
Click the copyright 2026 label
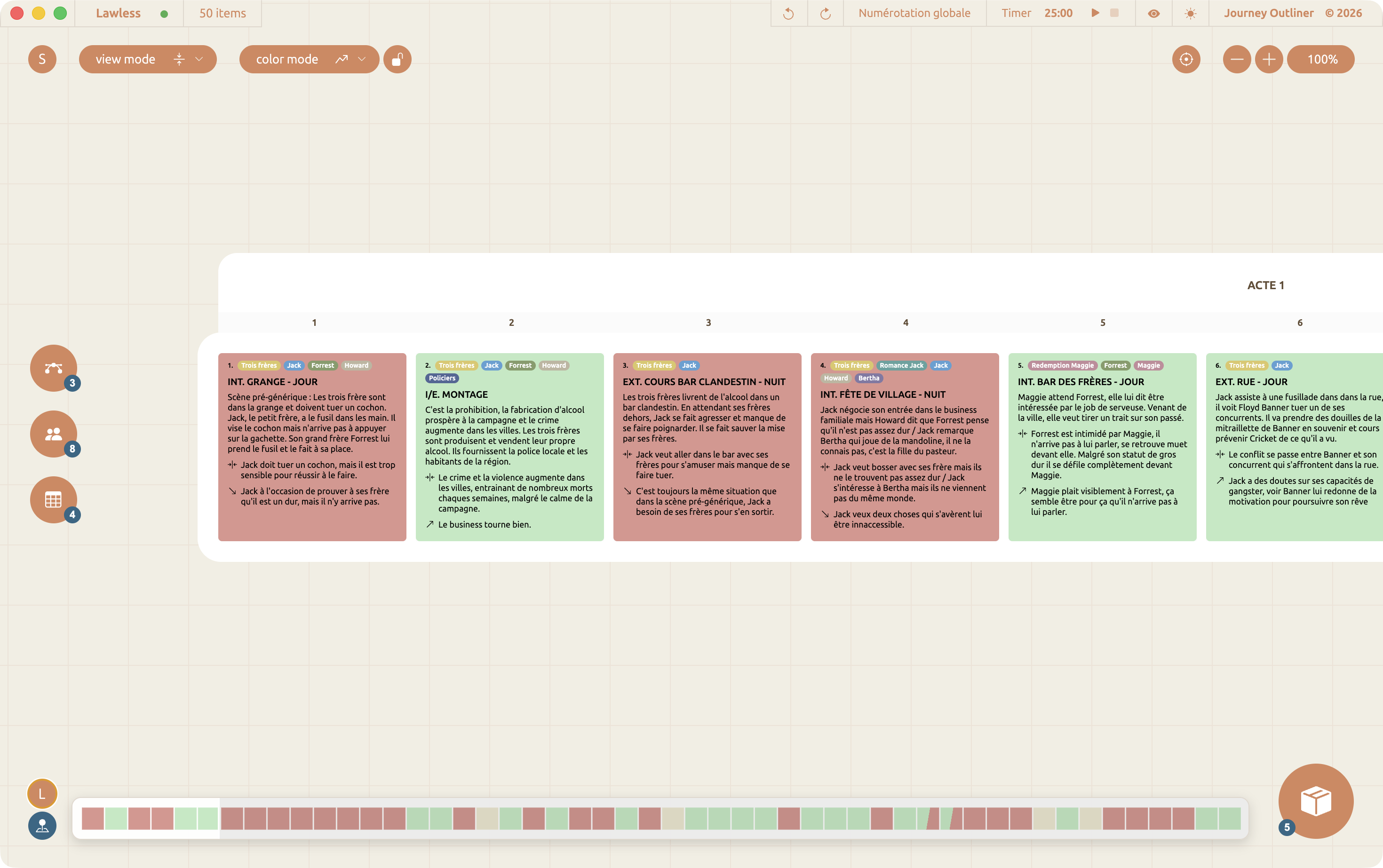tap(1343, 13)
